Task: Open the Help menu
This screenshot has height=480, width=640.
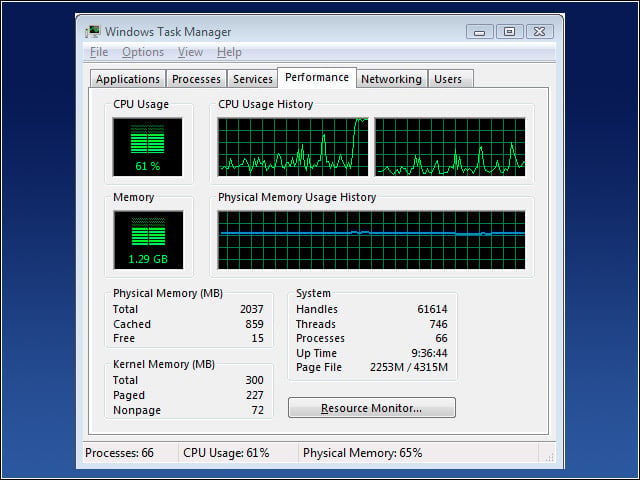Action: 229,52
